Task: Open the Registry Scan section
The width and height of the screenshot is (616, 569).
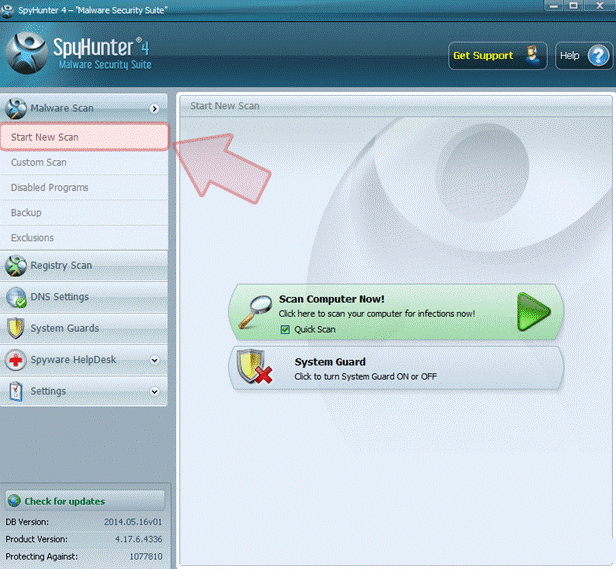Action: (84, 266)
